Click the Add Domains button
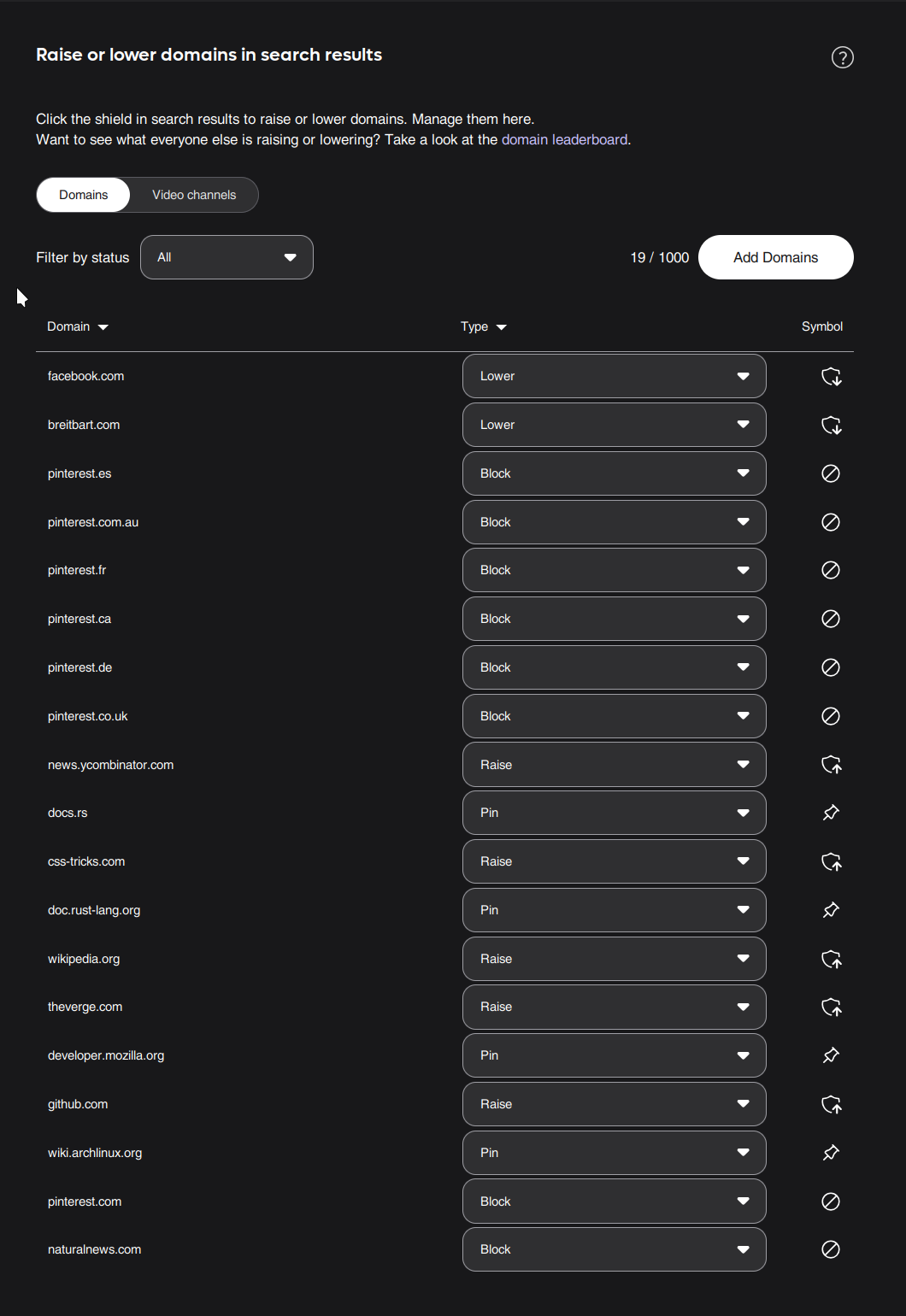This screenshot has height=1316, width=906. point(776,257)
